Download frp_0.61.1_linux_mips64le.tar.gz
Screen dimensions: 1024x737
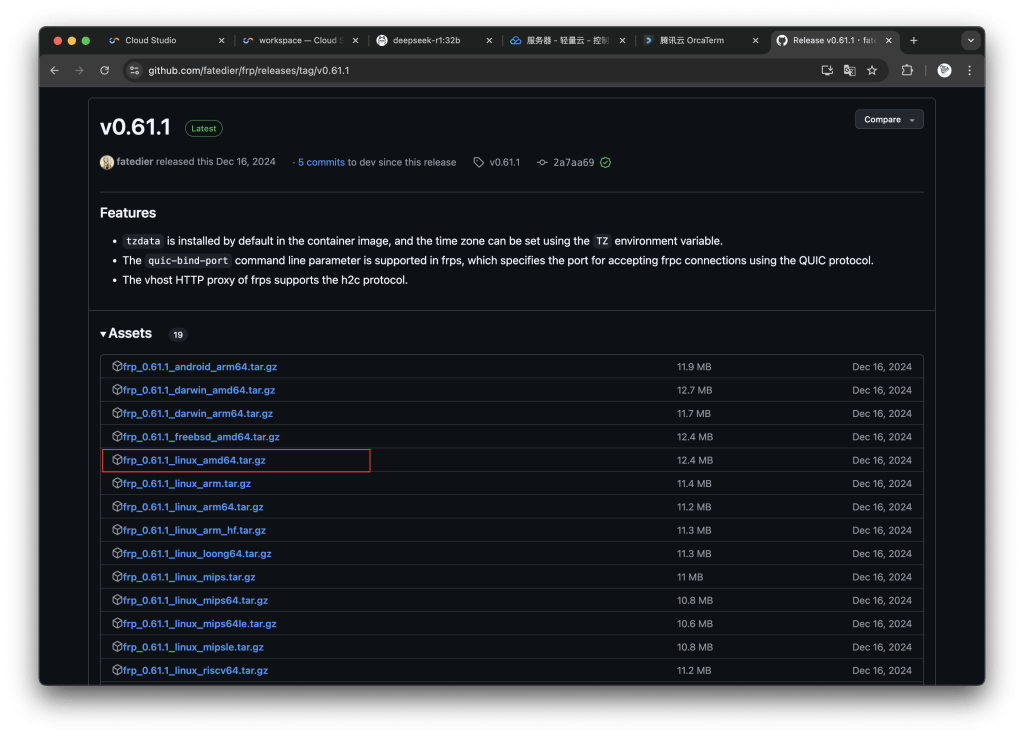200,624
